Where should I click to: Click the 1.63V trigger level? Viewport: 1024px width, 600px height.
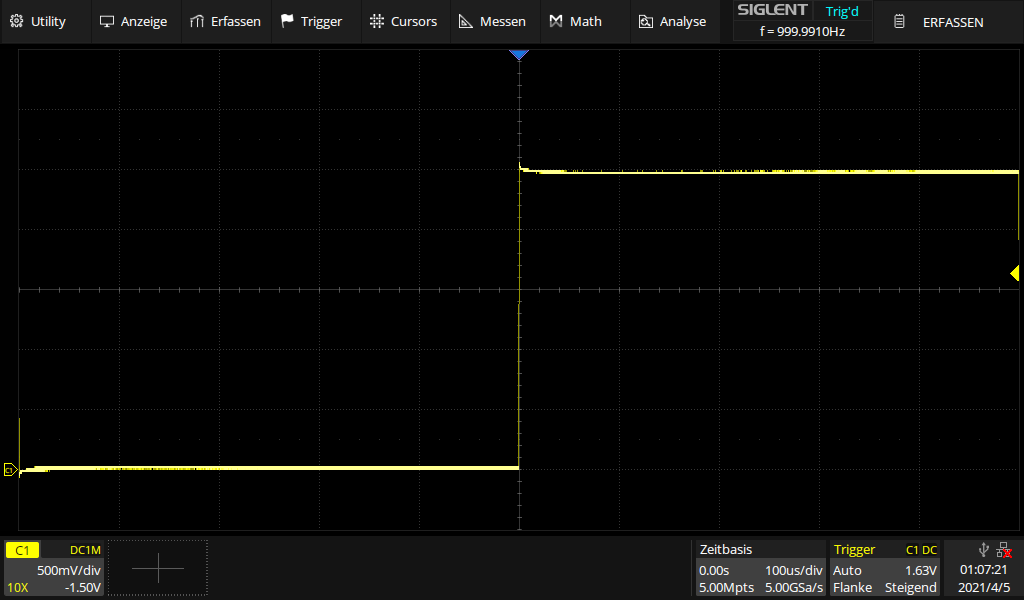[x=921, y=570]
